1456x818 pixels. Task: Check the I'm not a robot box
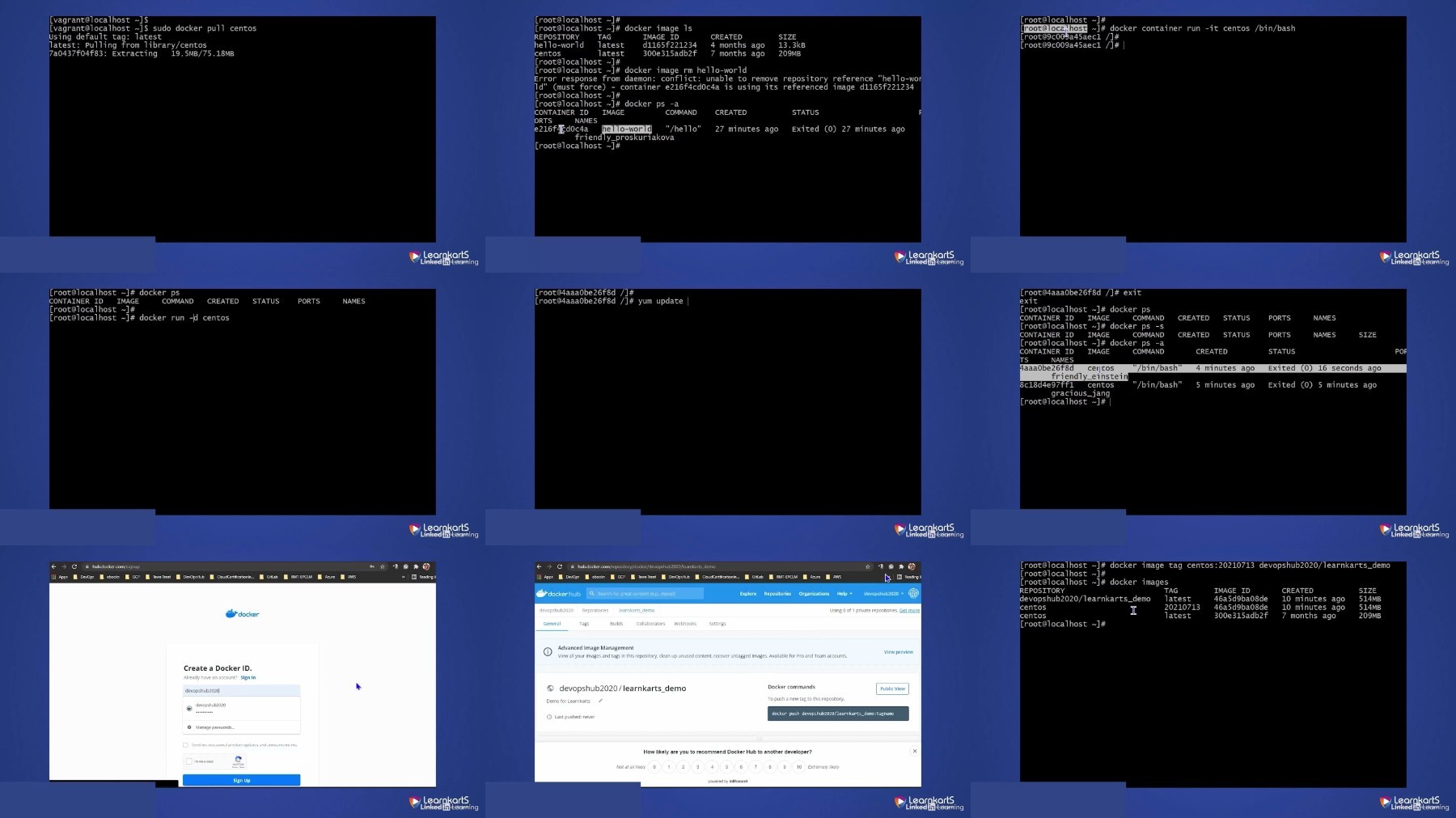(189, 761)
